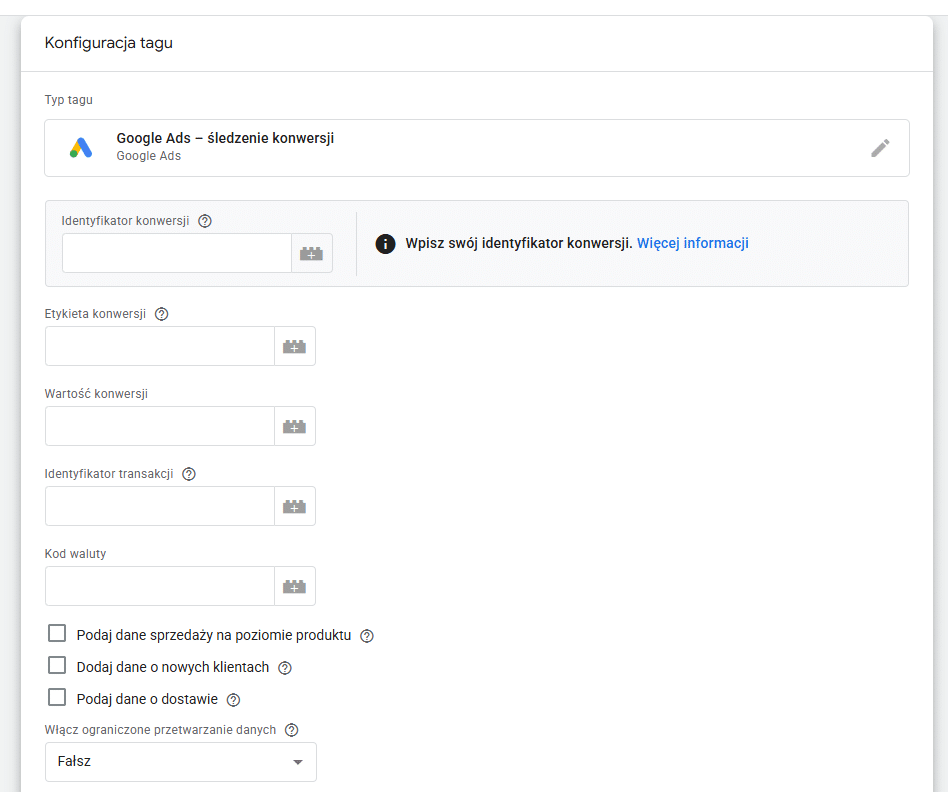Show help for Etykieta konwersji

tap(161, 314)
